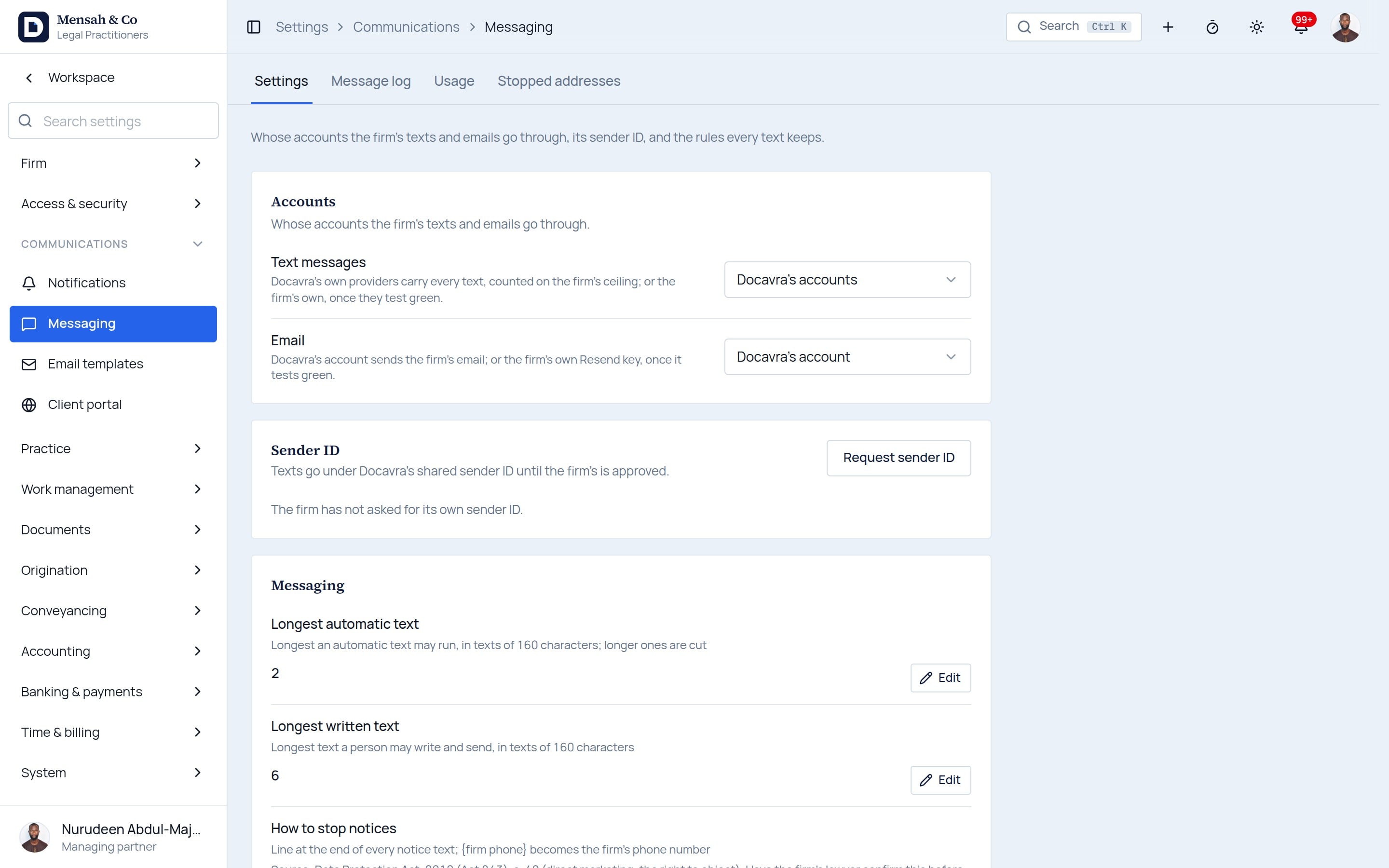Toggle the sidebar panel icon
Viewport: 1389px width, 868px height.
(x=253, y=27)
